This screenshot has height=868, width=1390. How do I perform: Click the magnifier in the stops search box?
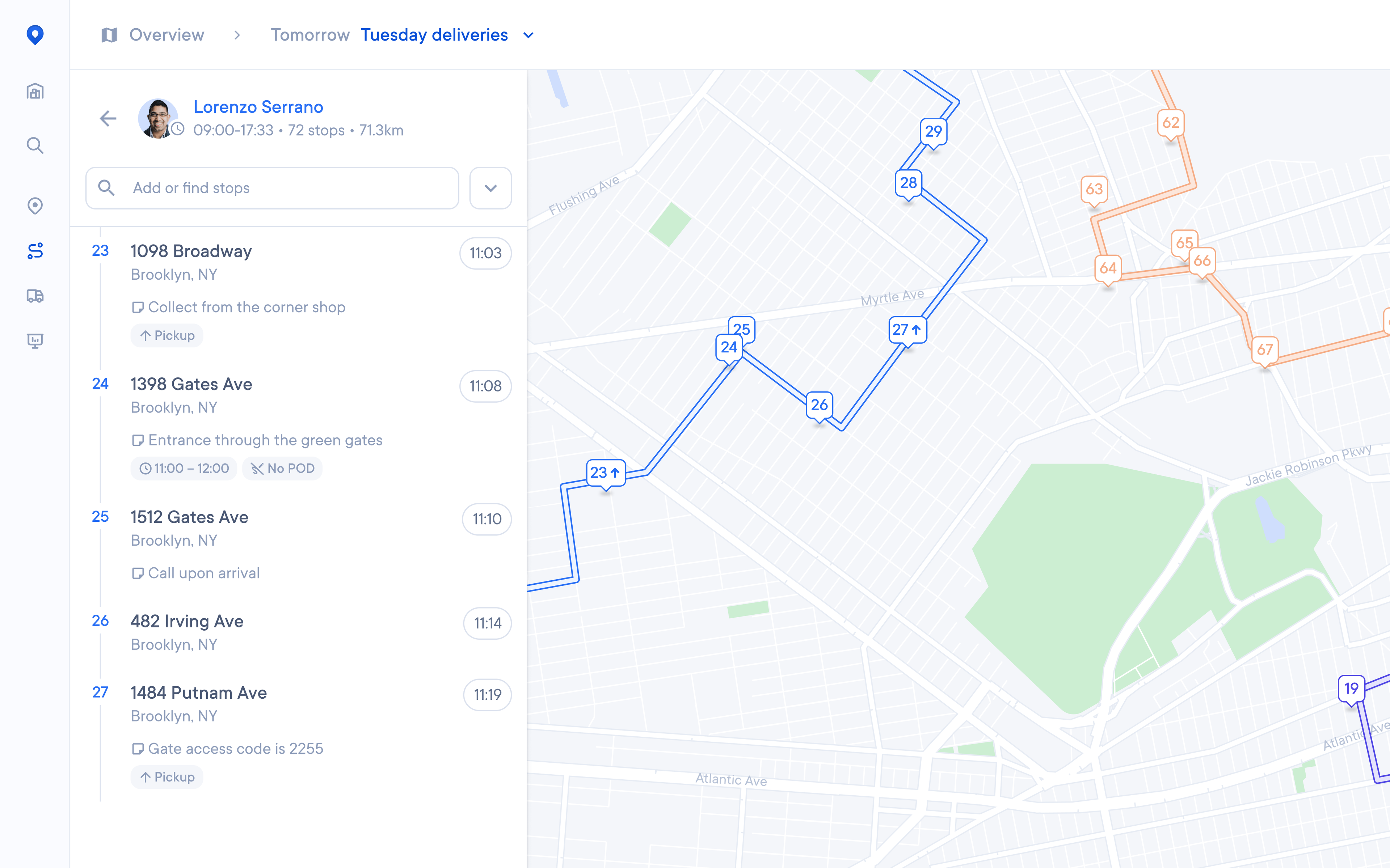(x=106, y=188)
